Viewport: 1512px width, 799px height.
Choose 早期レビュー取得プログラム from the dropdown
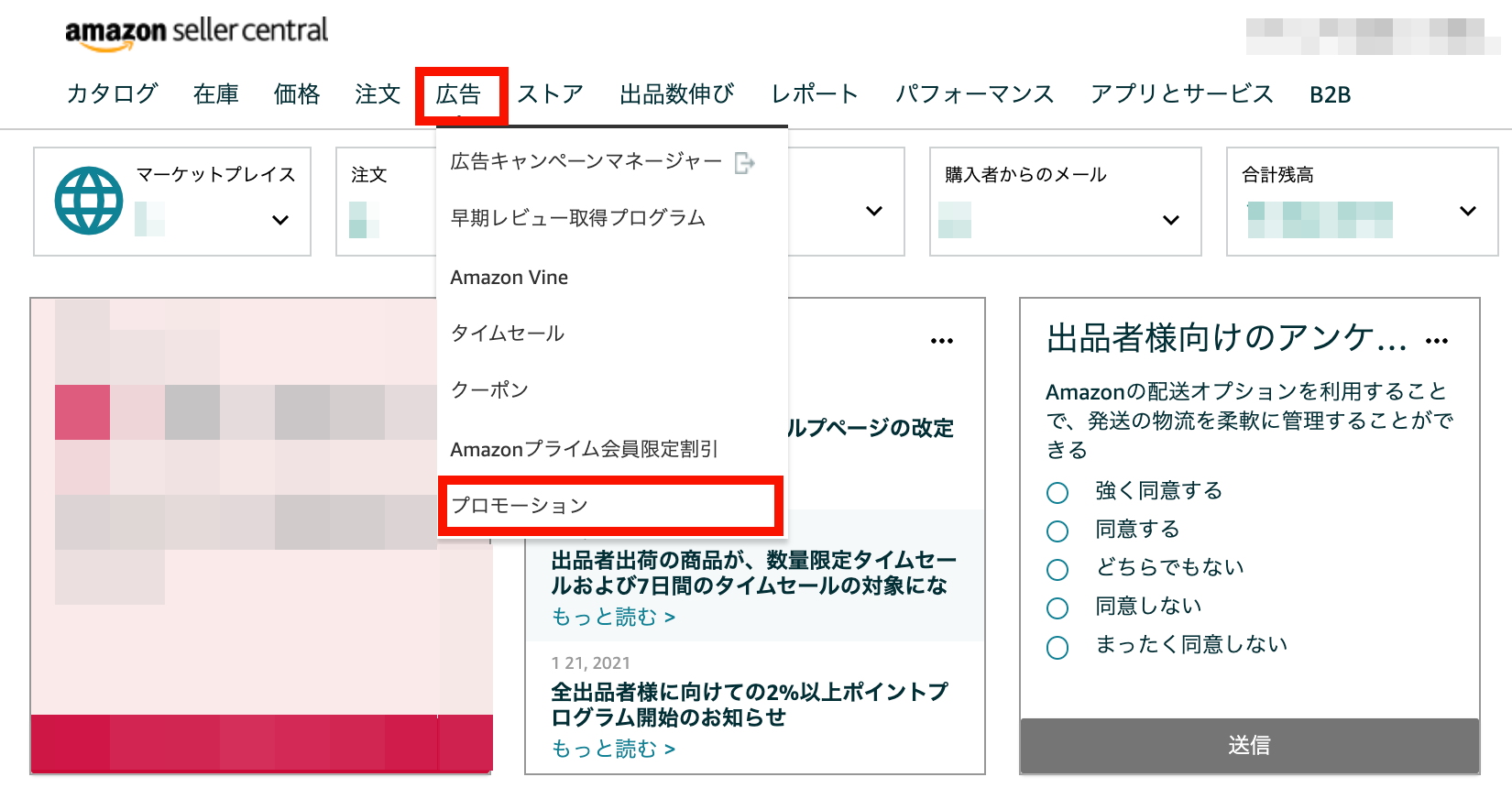point(577,218)
